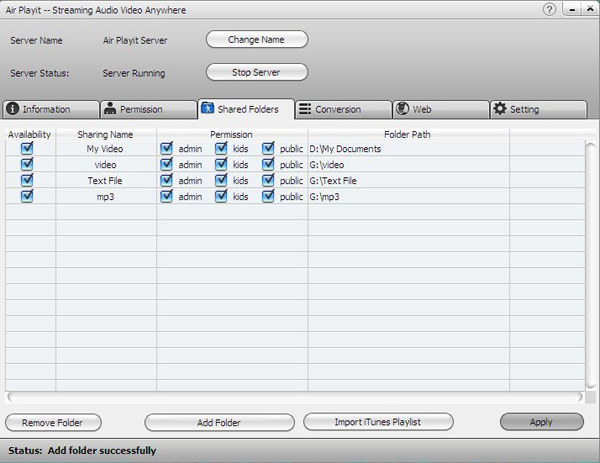The width and height of the screenshot is (600, 463).
Task: Uncheck public permission for Text File
Action: click(x=268, y=180)
